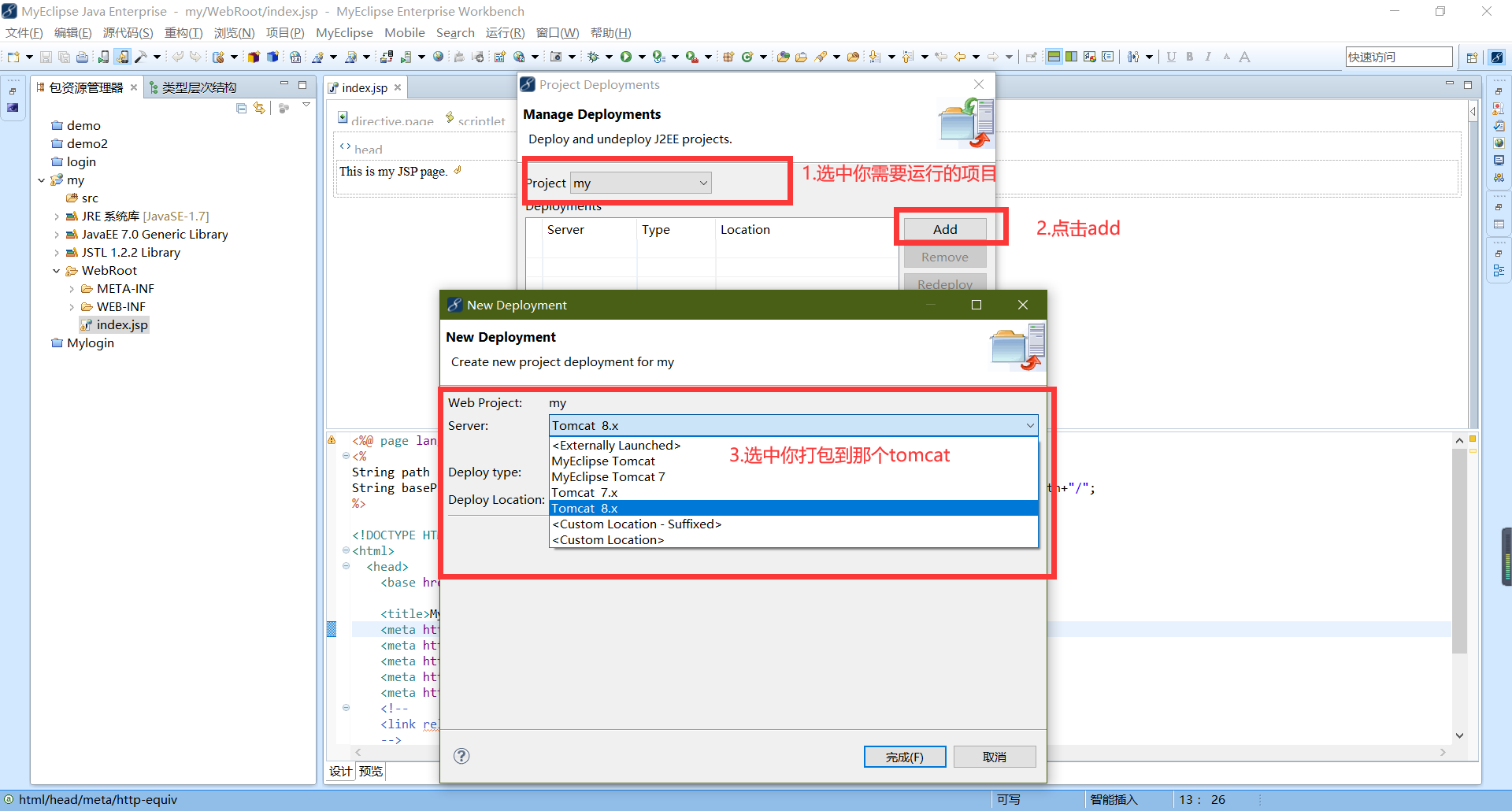The height and width of the screenshot is (811, 1512).
Task: Click the deploy server toolbar icon
Action: point(386,57)
